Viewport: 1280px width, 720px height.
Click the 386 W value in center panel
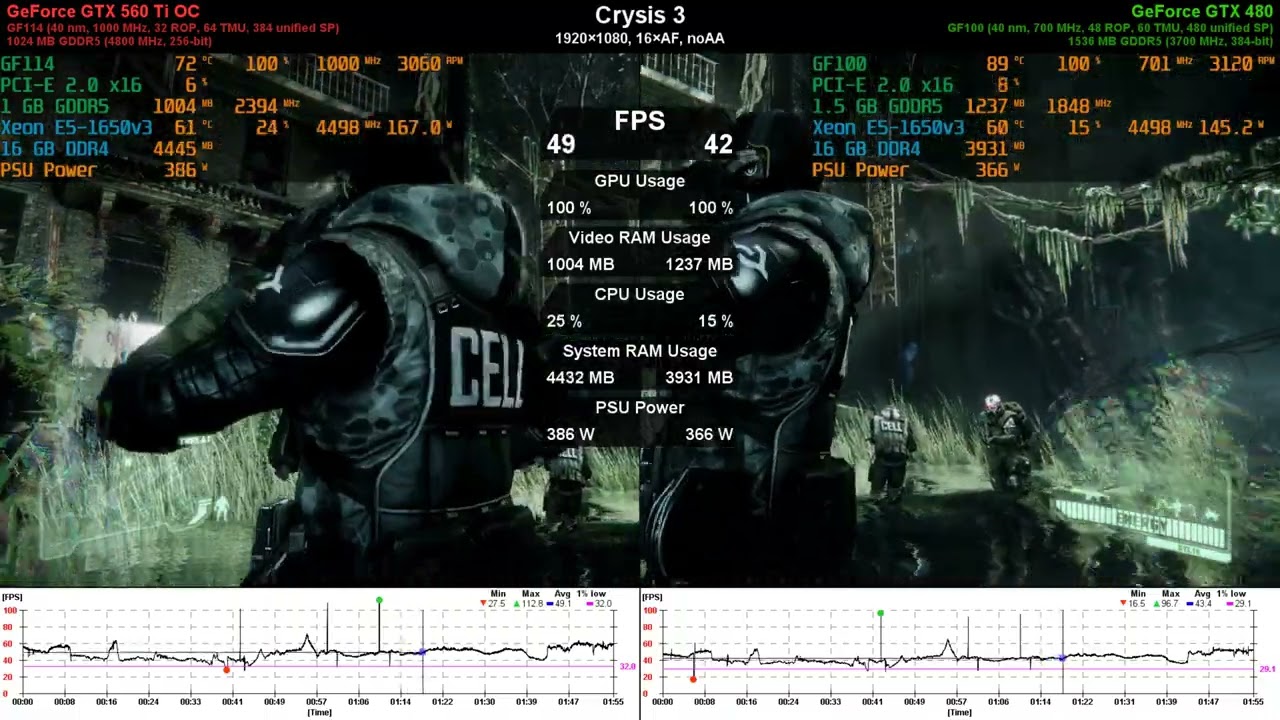click(x=571, y=435)
